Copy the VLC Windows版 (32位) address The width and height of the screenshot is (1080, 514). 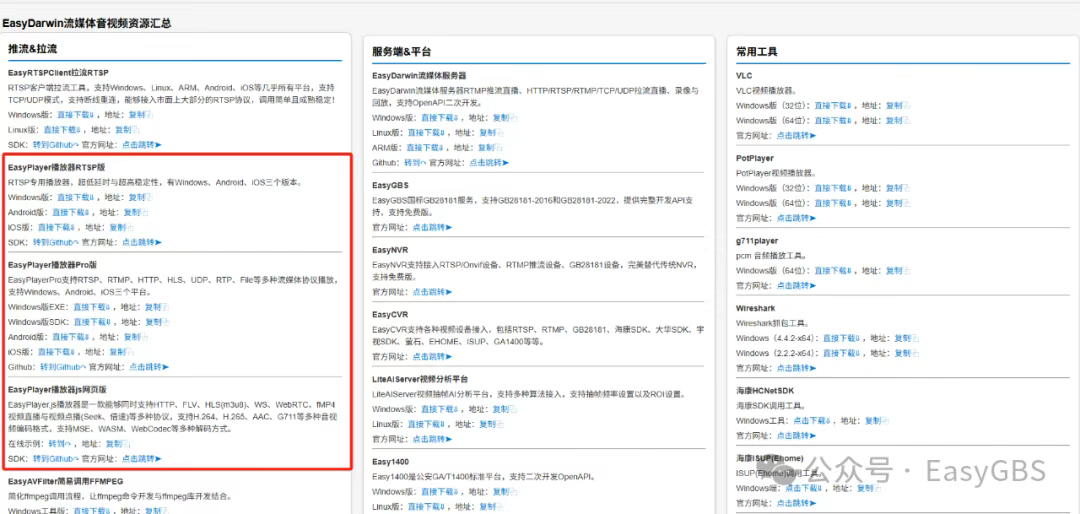pos(897,105)
